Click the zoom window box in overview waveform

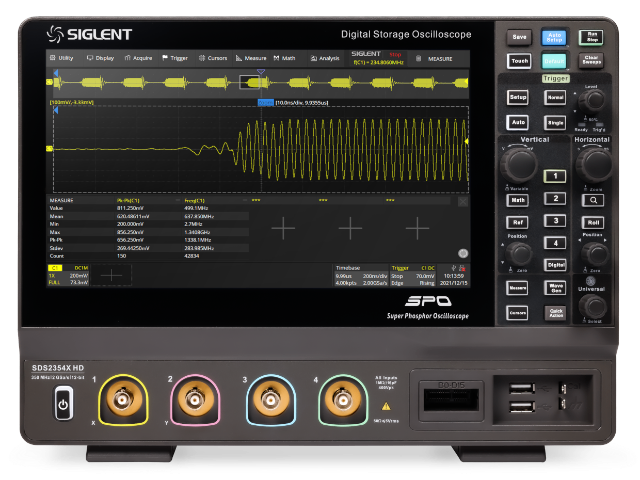coord(249,82)
